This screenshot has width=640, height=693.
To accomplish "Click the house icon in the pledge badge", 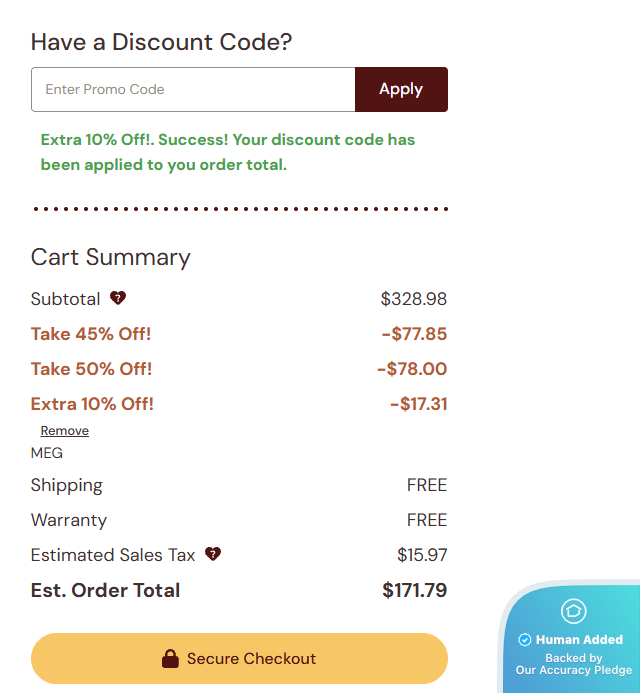I will coord(573,611).
